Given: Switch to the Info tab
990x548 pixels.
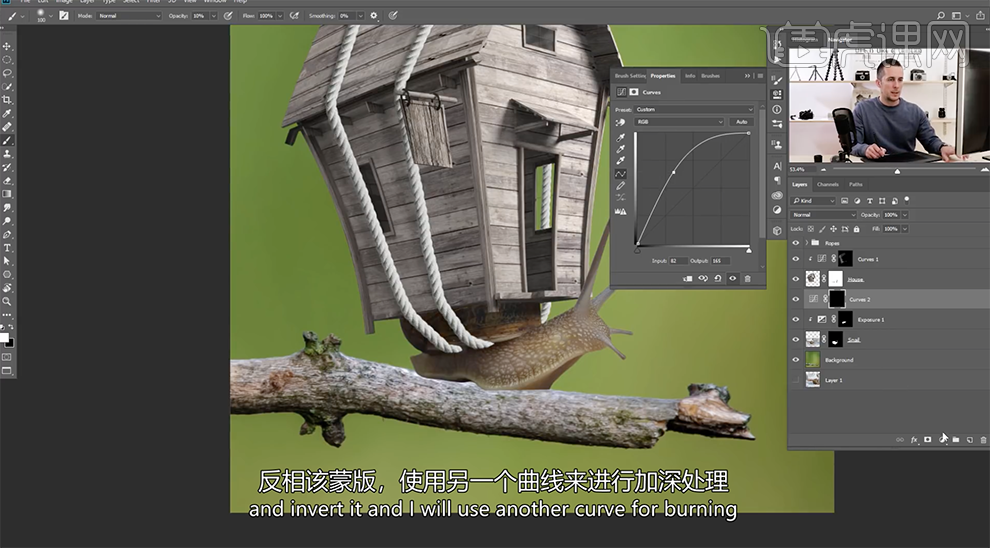Looking at the screenshot, I should [x=690, y=76].
